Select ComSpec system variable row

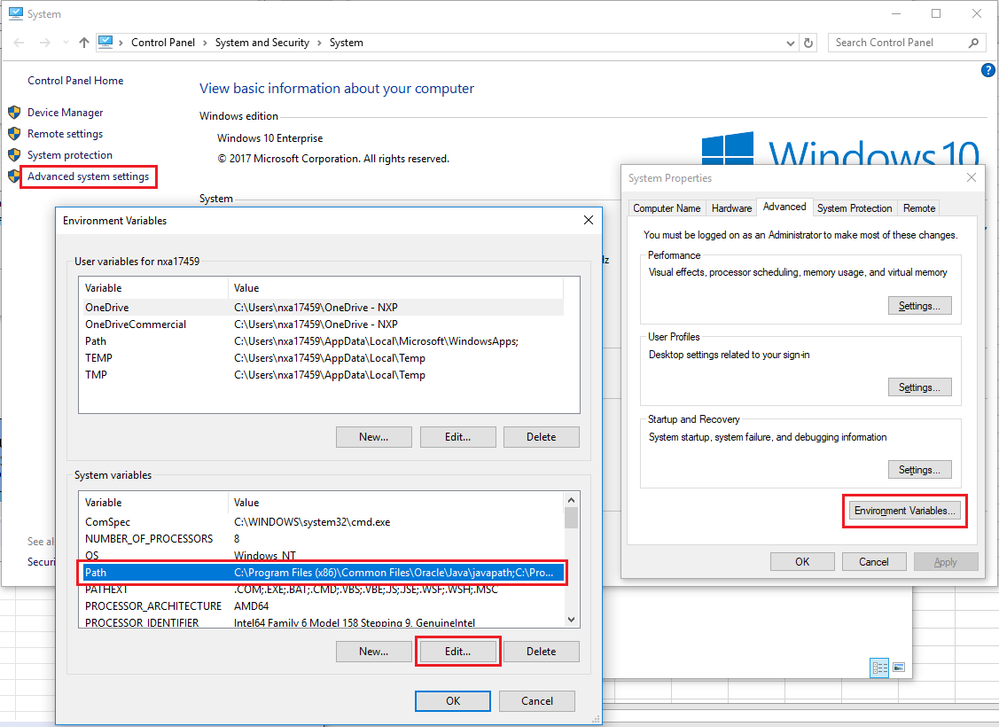pyautogui.click(x=323, y=522)
